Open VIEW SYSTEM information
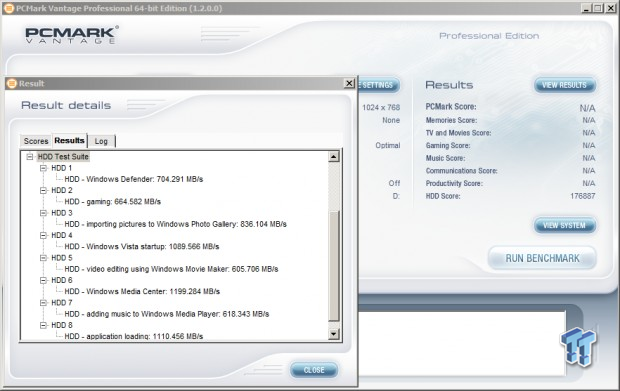Viewport: 620px width, 391px height. tap(564, 225)
